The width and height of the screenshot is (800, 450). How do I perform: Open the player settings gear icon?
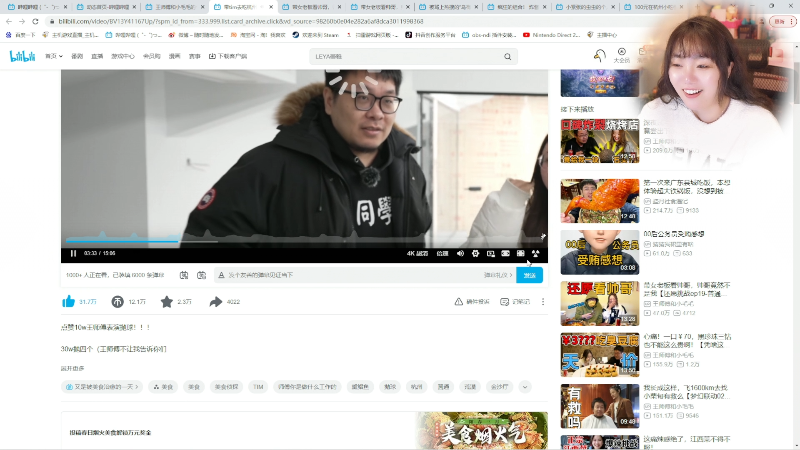[476, 254]
